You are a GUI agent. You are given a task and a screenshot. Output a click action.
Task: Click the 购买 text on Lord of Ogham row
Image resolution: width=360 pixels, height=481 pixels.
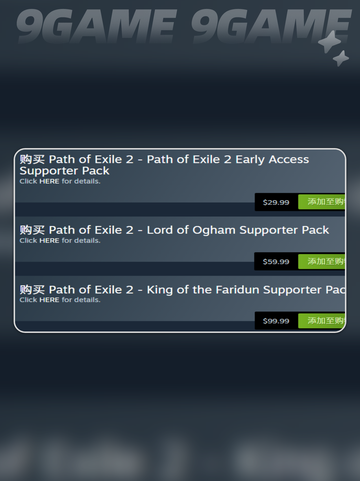tap(32, 230)
